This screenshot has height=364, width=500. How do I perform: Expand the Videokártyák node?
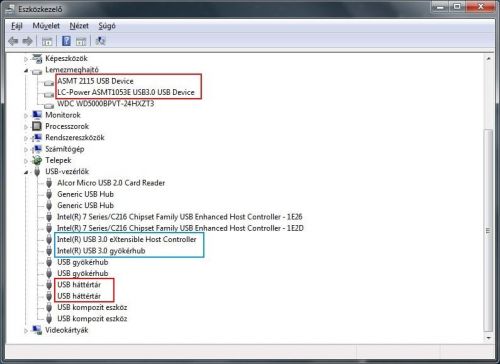26,331
